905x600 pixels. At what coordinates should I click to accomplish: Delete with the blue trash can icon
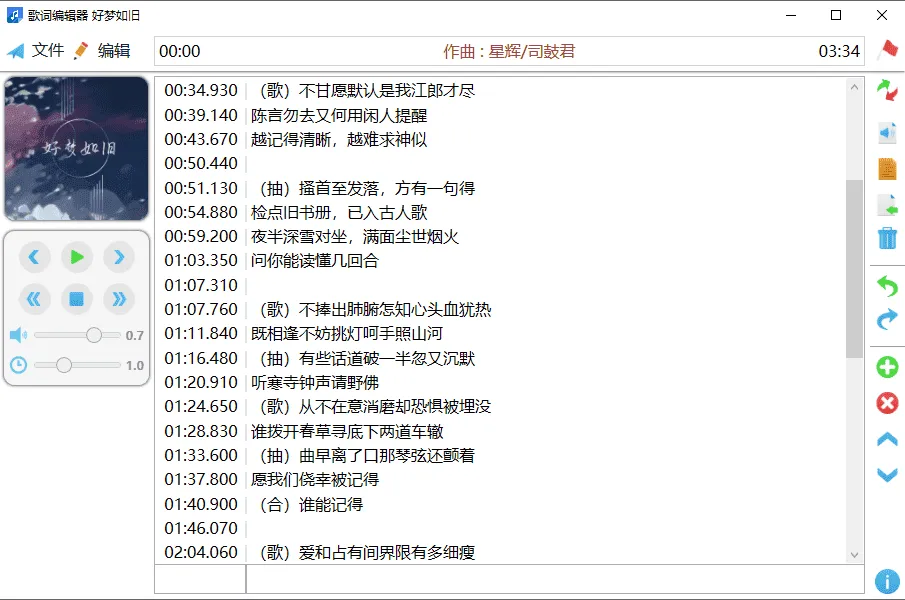(x=887, y=238)
